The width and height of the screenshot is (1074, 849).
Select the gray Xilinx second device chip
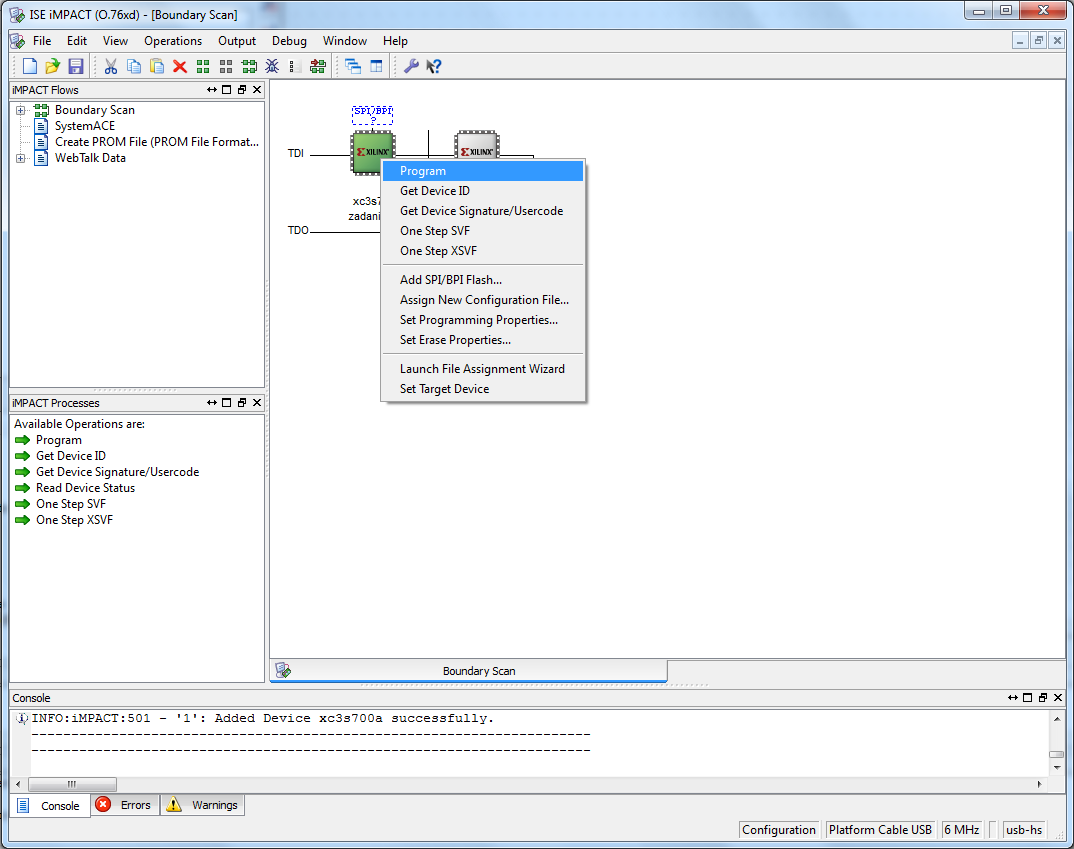(x=477, y=144)
